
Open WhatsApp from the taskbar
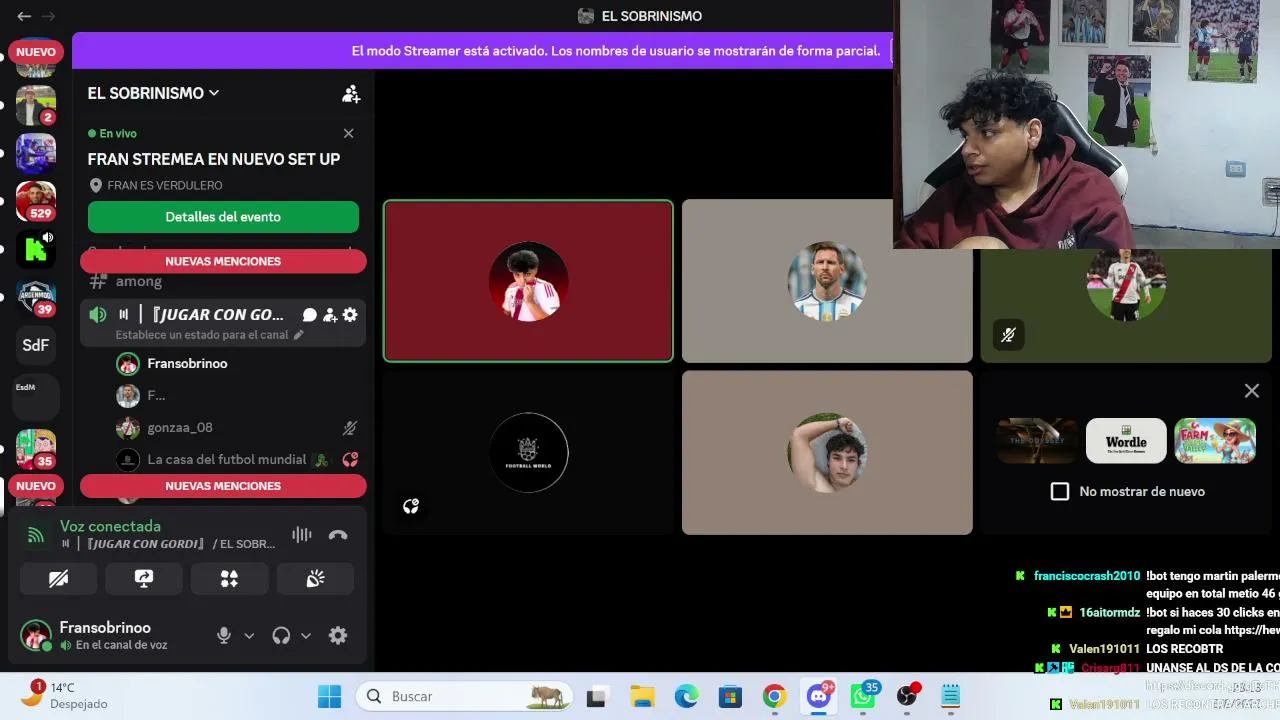click(863, 696)
